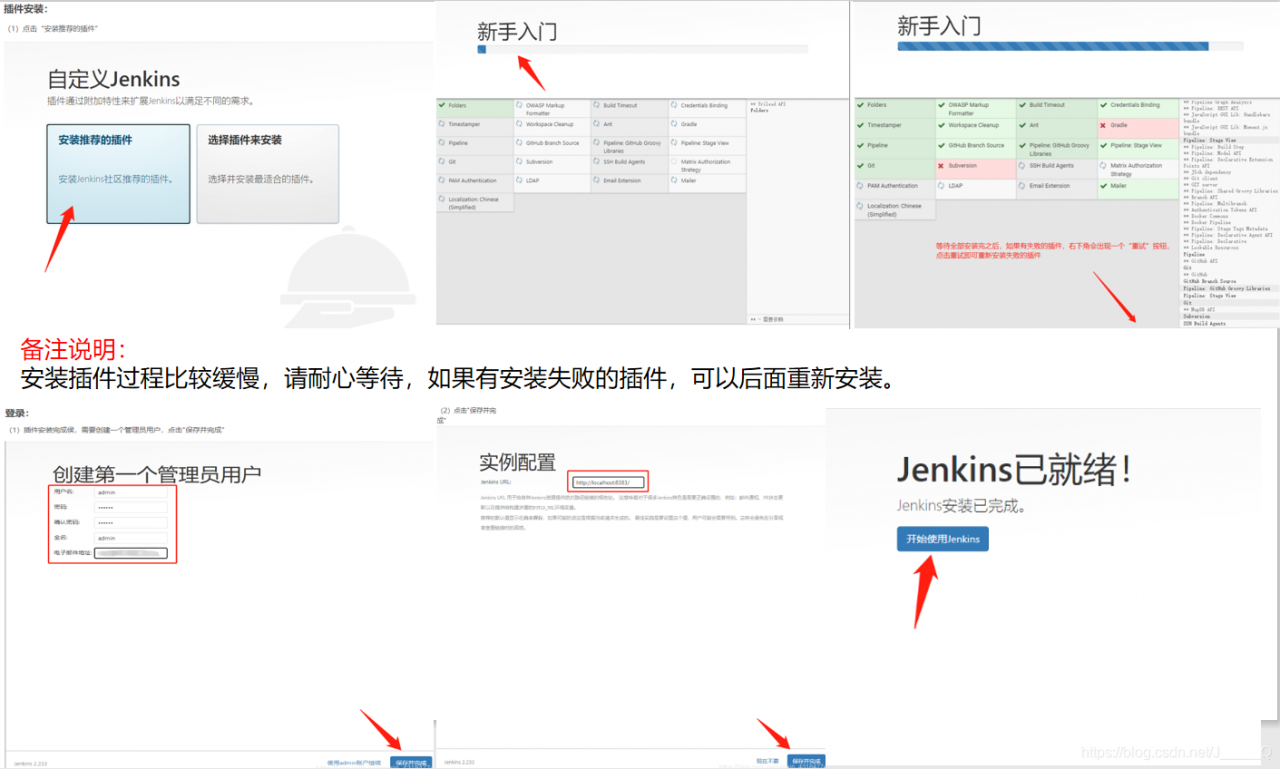Click the green check beside Timestamper
The image size is (1280, 769).
point(861,125)
